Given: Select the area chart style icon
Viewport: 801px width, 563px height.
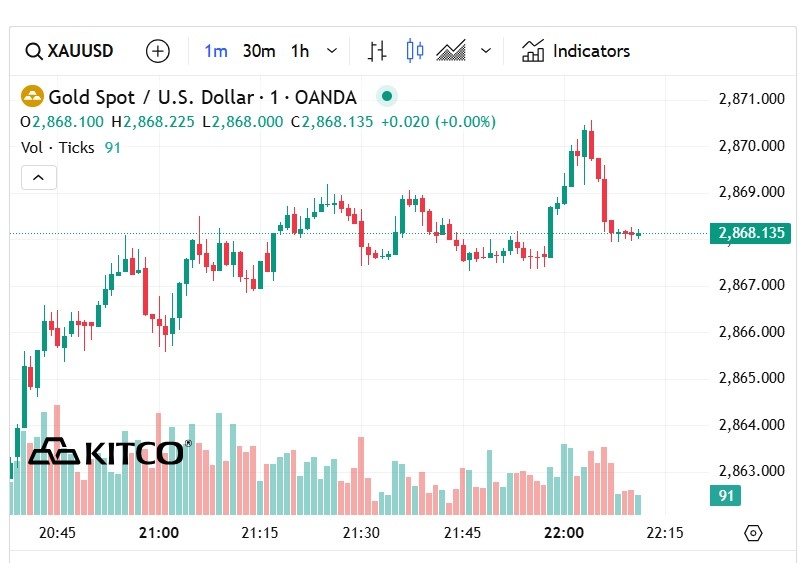Looking at the screenshot, I should (x=451, y=51).
